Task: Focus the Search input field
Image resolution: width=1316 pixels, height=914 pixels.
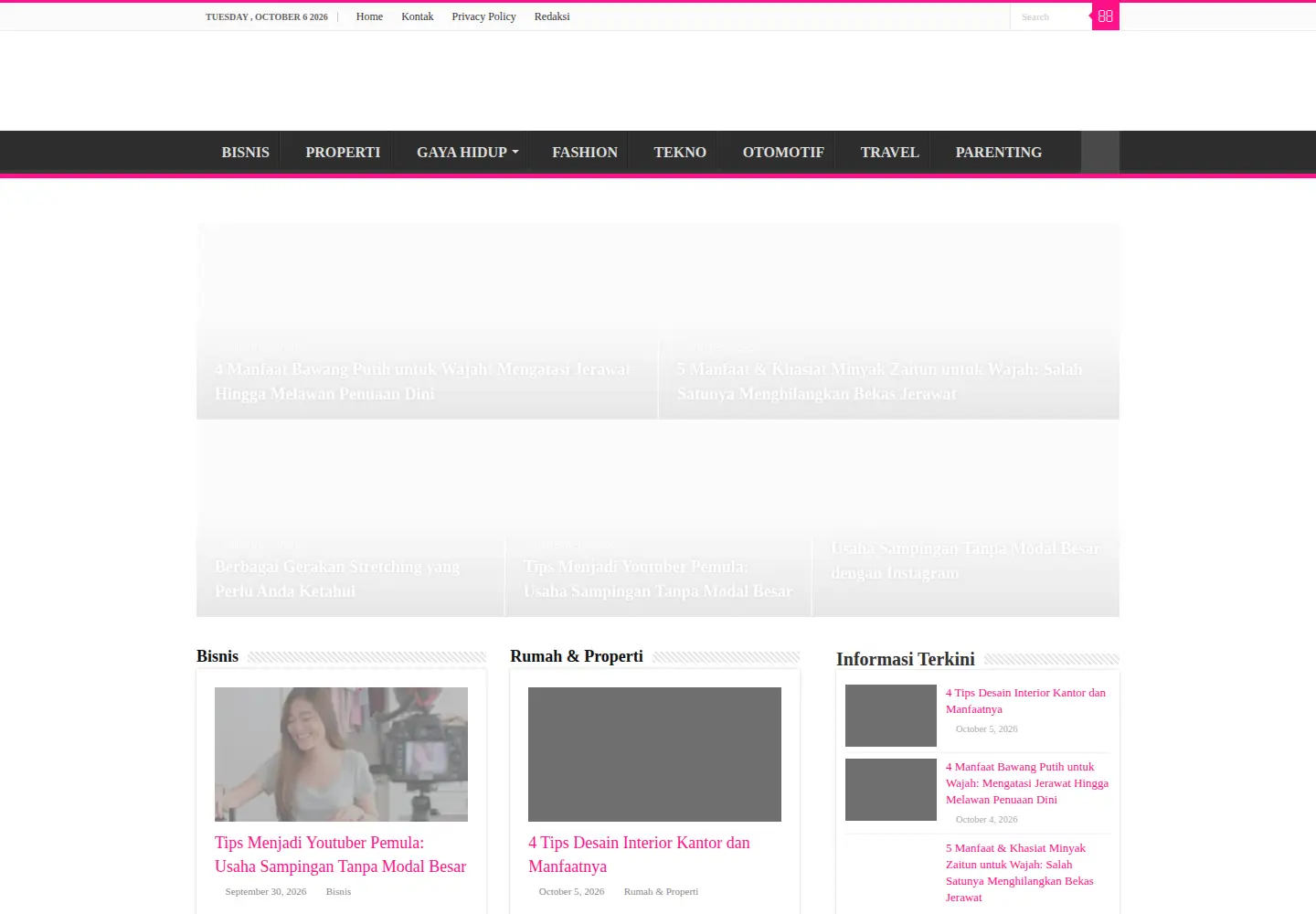Action: click(x=1051, y=17)
